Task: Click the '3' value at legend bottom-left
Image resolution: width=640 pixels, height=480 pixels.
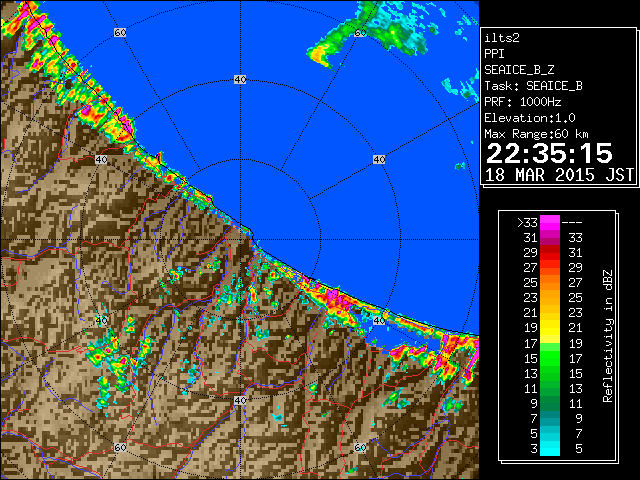Action: pyautogui.click(x=534, y=449)
